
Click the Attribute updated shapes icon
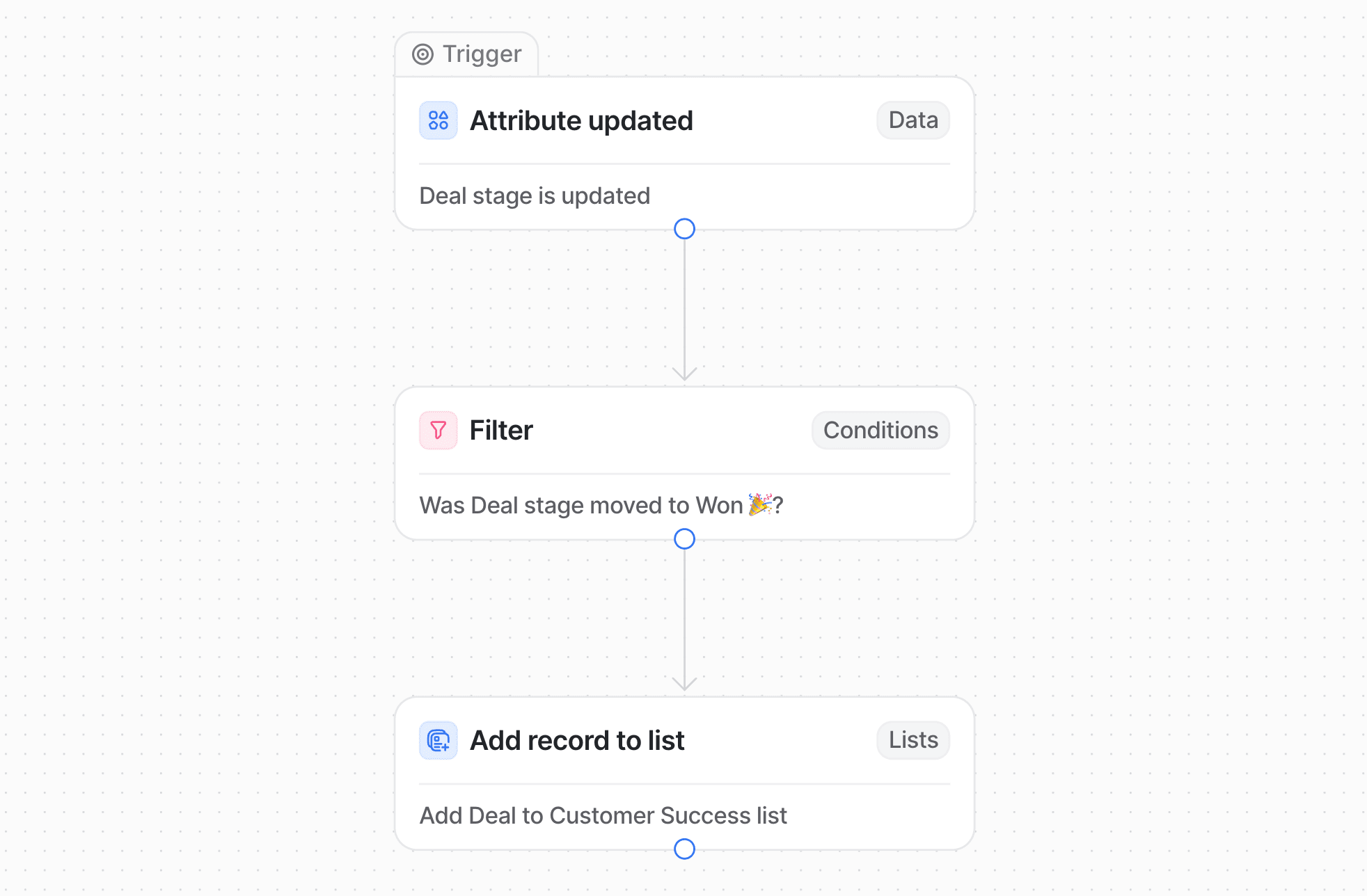[438, 120]
